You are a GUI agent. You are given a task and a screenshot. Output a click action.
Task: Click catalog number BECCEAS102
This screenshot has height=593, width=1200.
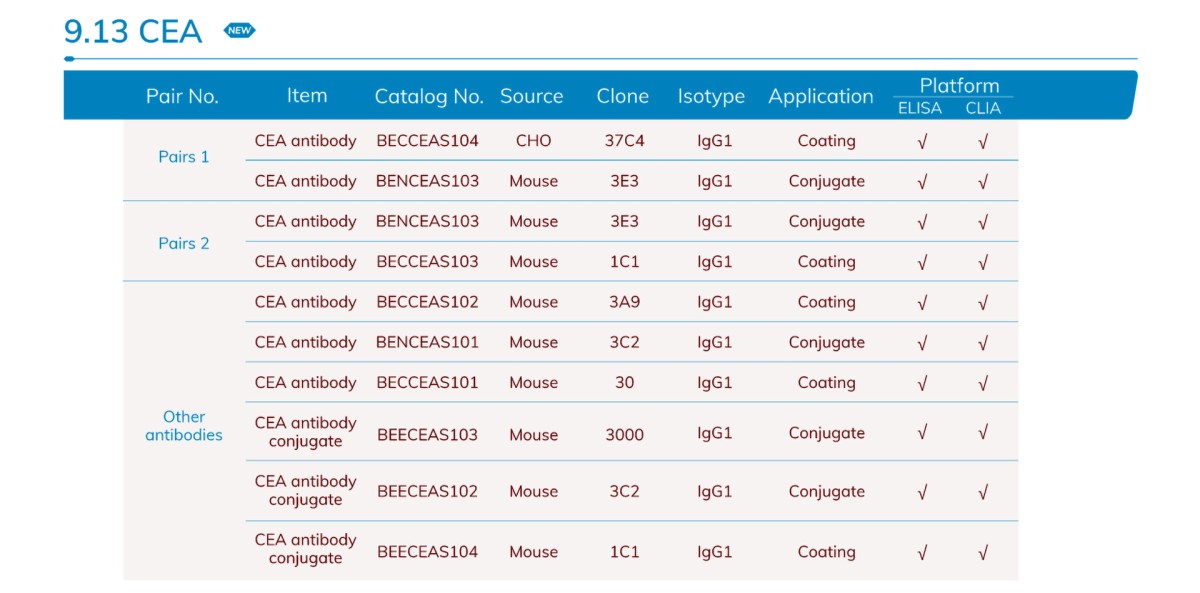(427, 302)
